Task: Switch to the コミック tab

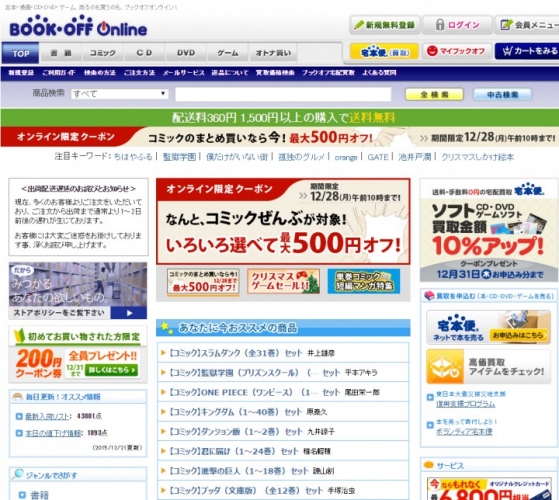Action: pyautogui.click(x=102, y=53)
